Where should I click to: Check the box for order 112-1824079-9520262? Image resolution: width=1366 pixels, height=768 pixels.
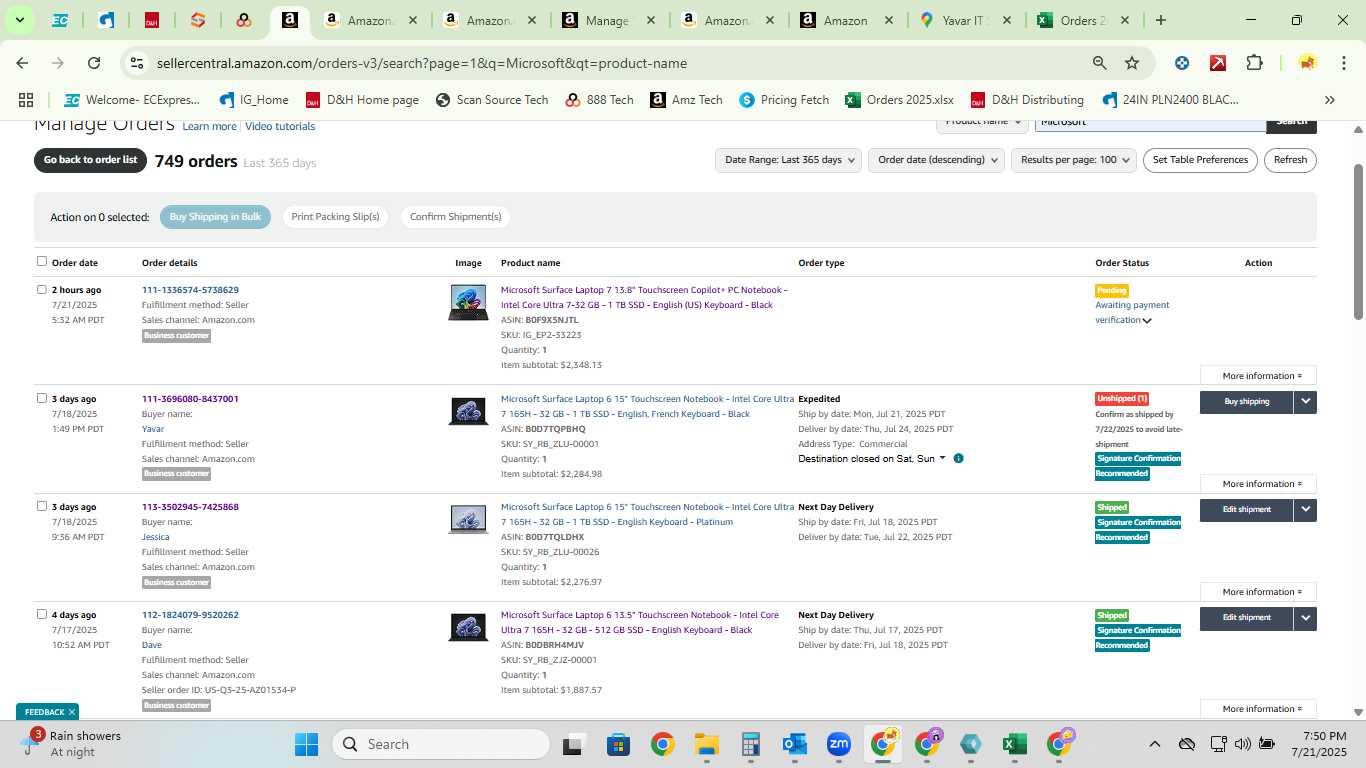(42, 614)
